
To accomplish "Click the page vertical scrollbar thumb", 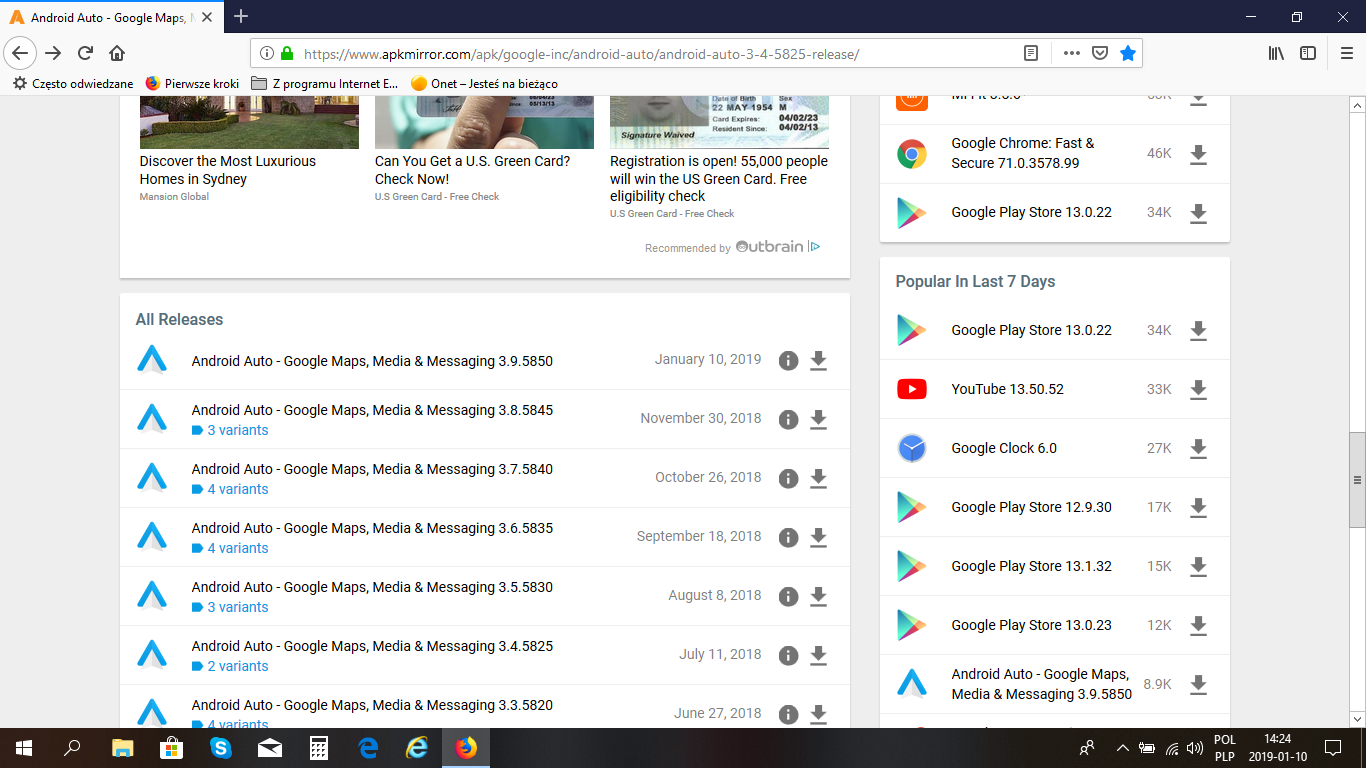I will (1357, 480).
